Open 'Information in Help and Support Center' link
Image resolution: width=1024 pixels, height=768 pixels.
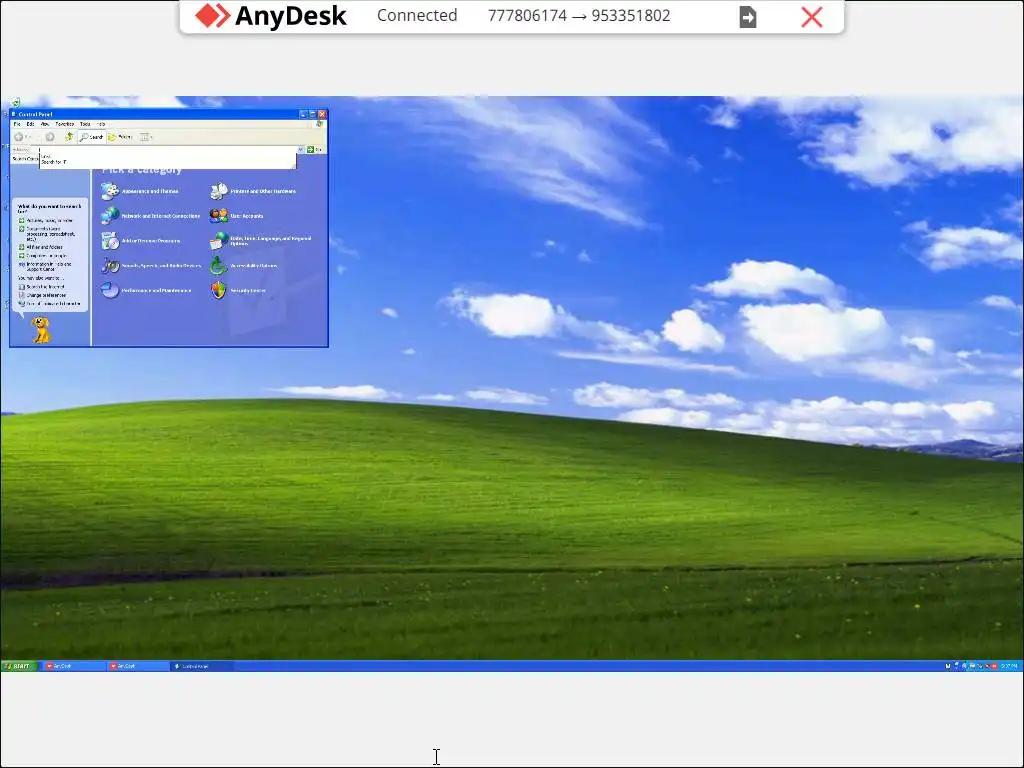tap(45, 266)
